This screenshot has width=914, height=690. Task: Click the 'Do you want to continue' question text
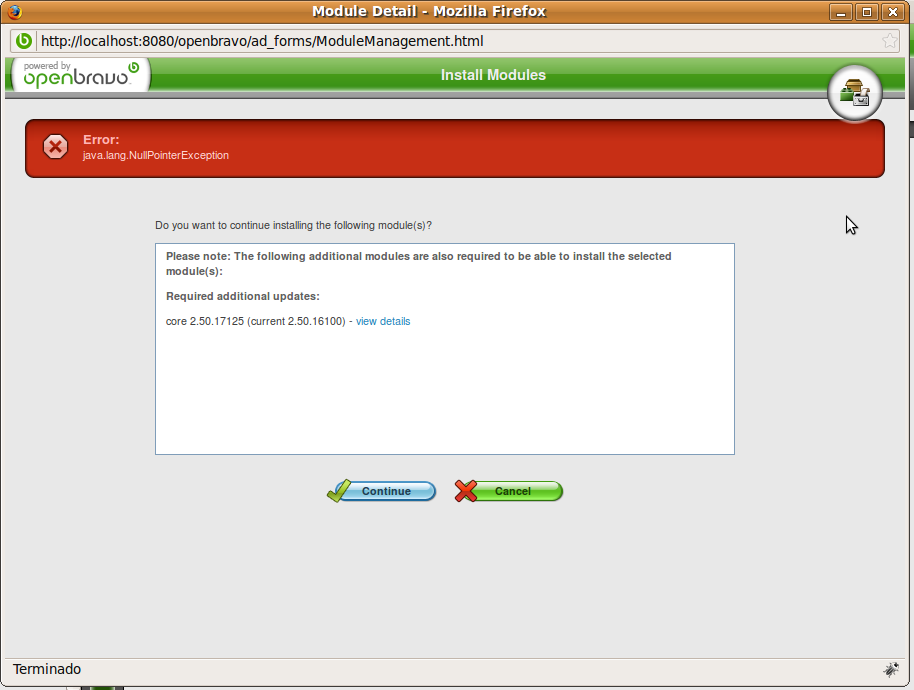pos(293,225)
